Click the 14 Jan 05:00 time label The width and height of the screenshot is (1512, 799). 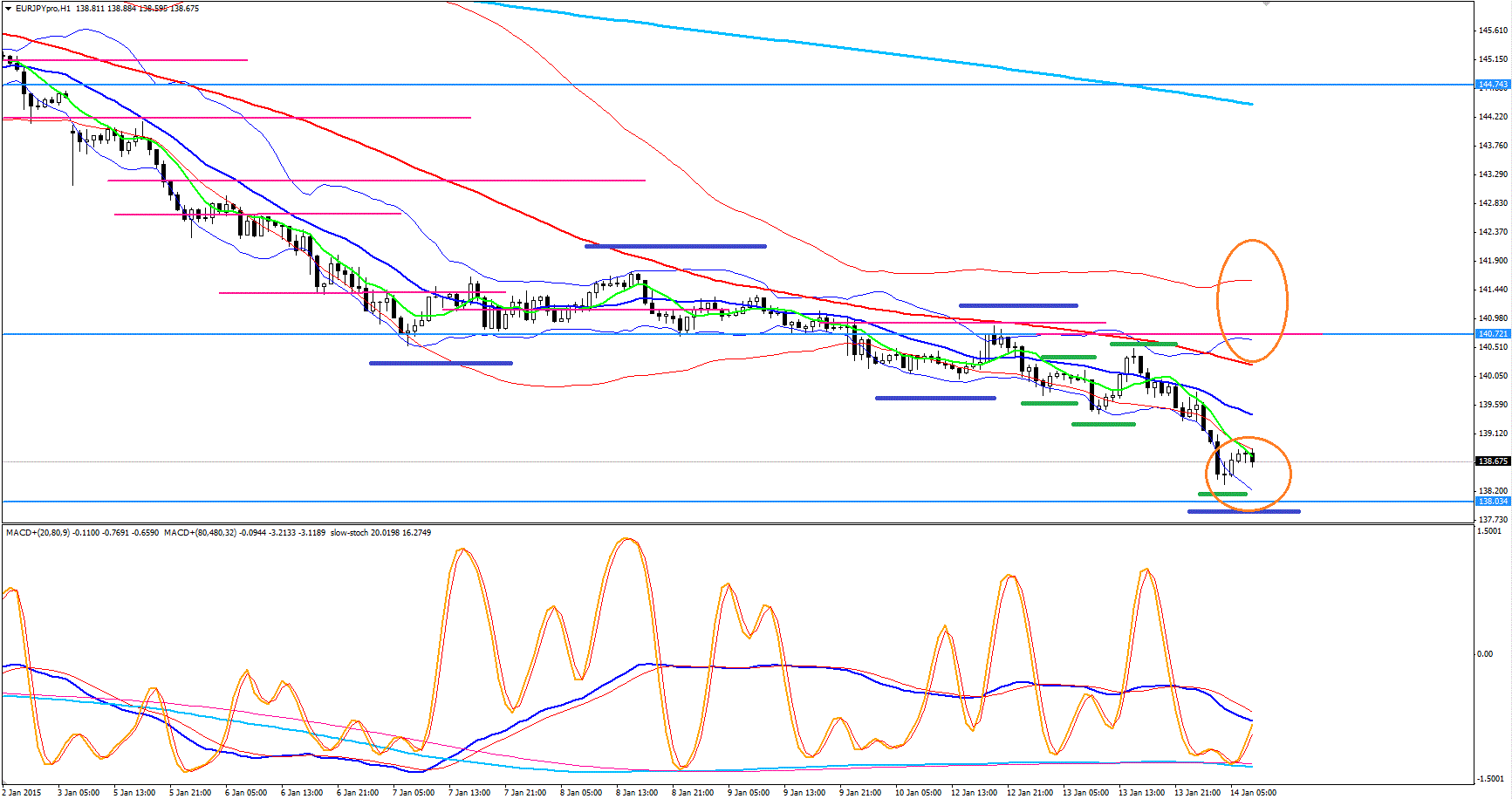pos(1253,793)
